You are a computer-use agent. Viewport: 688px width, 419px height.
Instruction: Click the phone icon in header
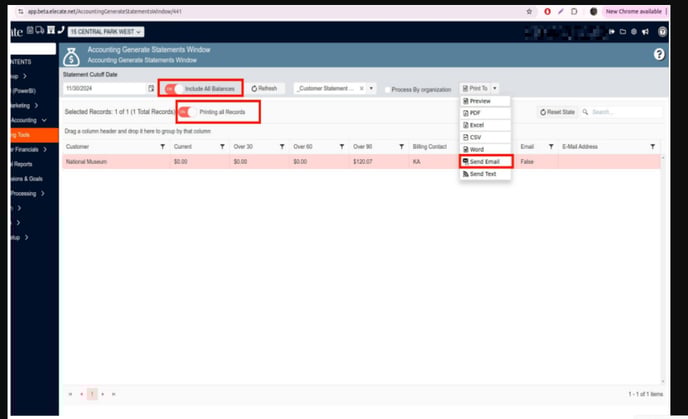click(61, 31)
